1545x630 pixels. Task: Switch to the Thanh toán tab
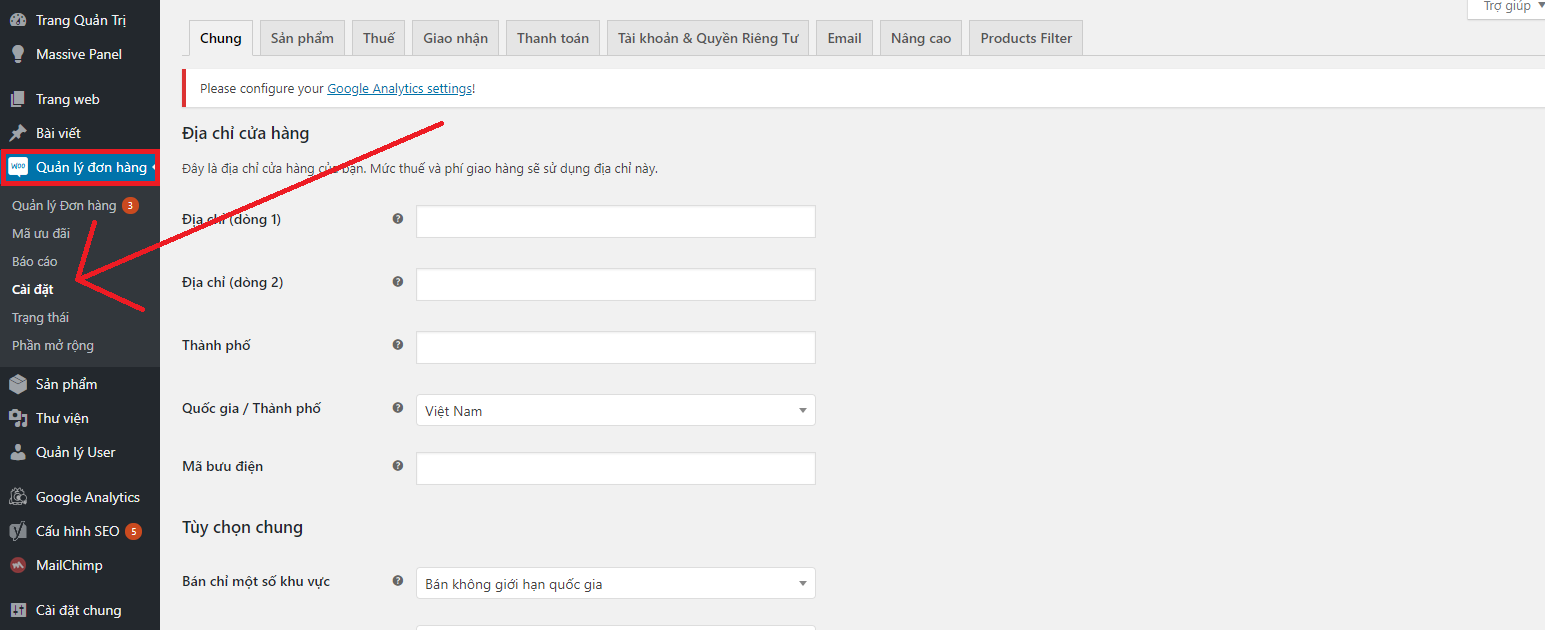pyautogui.click(x=552, y=38)
